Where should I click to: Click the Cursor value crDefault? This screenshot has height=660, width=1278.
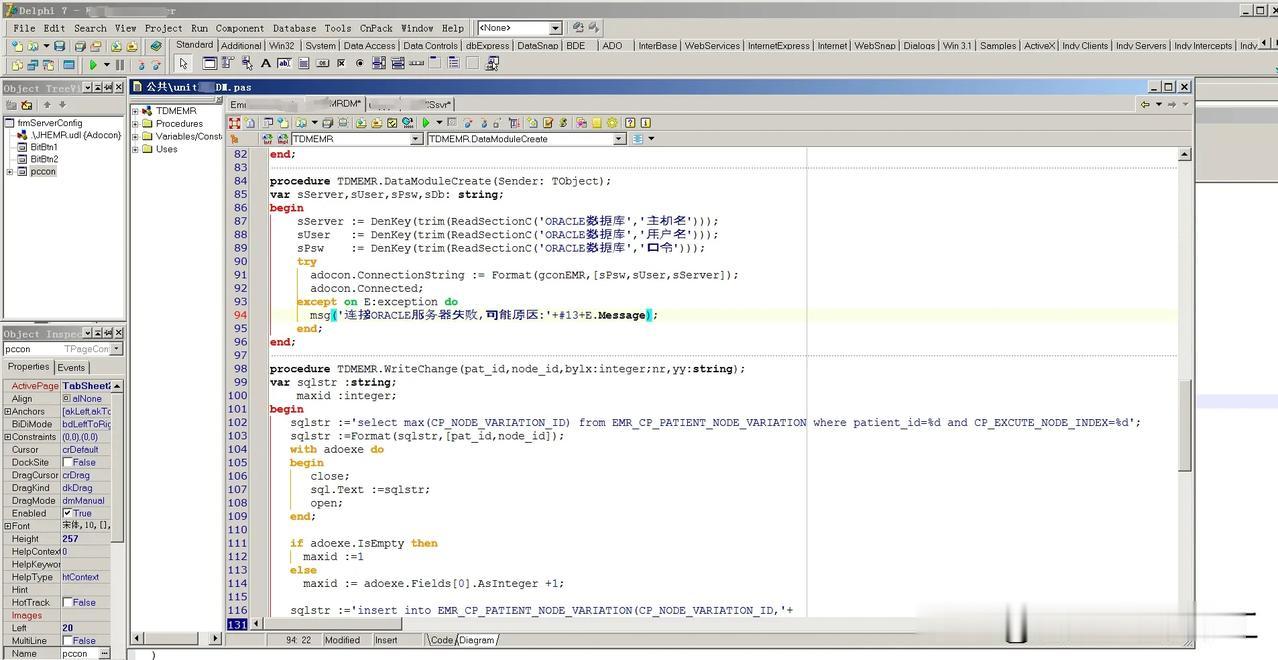click(82, 450)
